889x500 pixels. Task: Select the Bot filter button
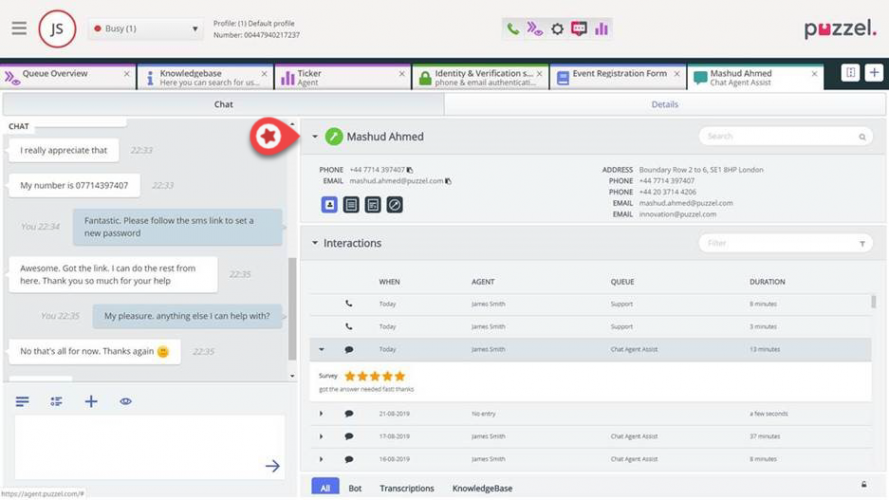click(355, 488)
